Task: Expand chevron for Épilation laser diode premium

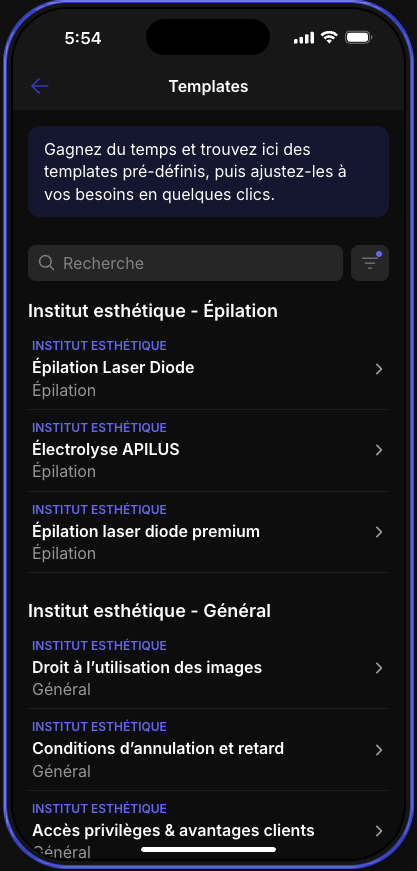Action: coord(379,532)
